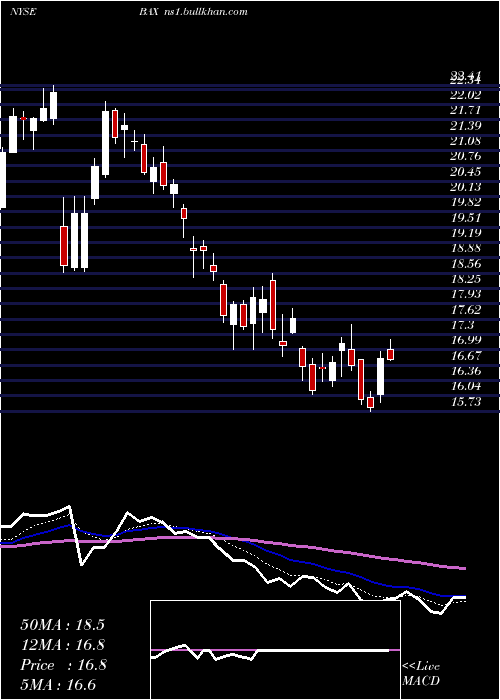Select the 20.76 price level label
The width and height of the screenshot is (500, 700).
pos(465,156)
